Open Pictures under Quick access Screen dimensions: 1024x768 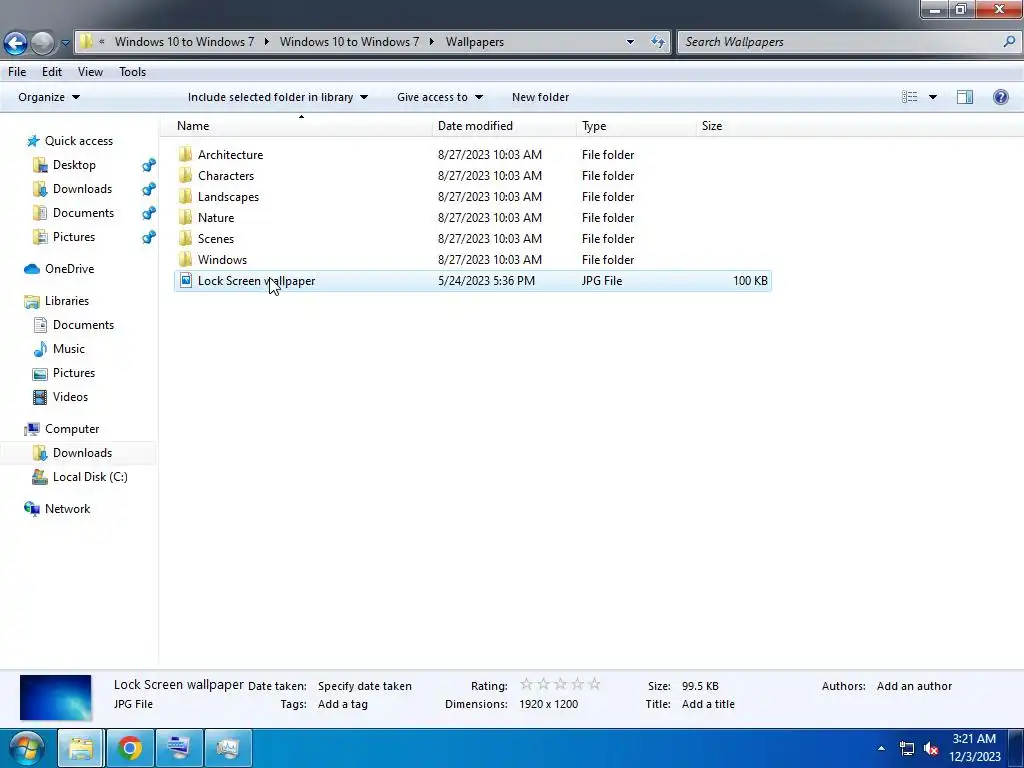click(x=65, y=237)
